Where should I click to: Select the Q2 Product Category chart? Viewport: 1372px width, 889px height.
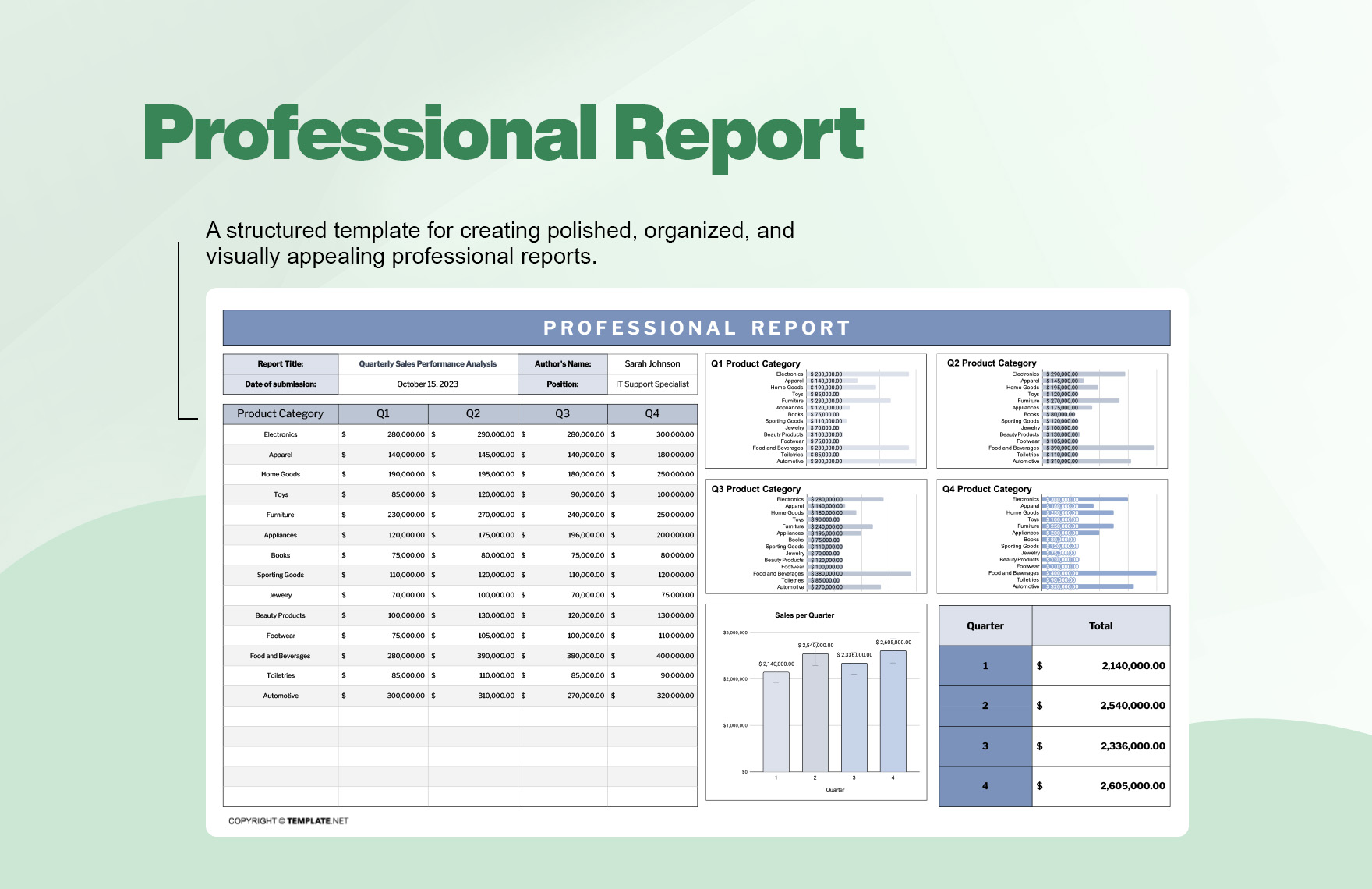pos(1052,411)
